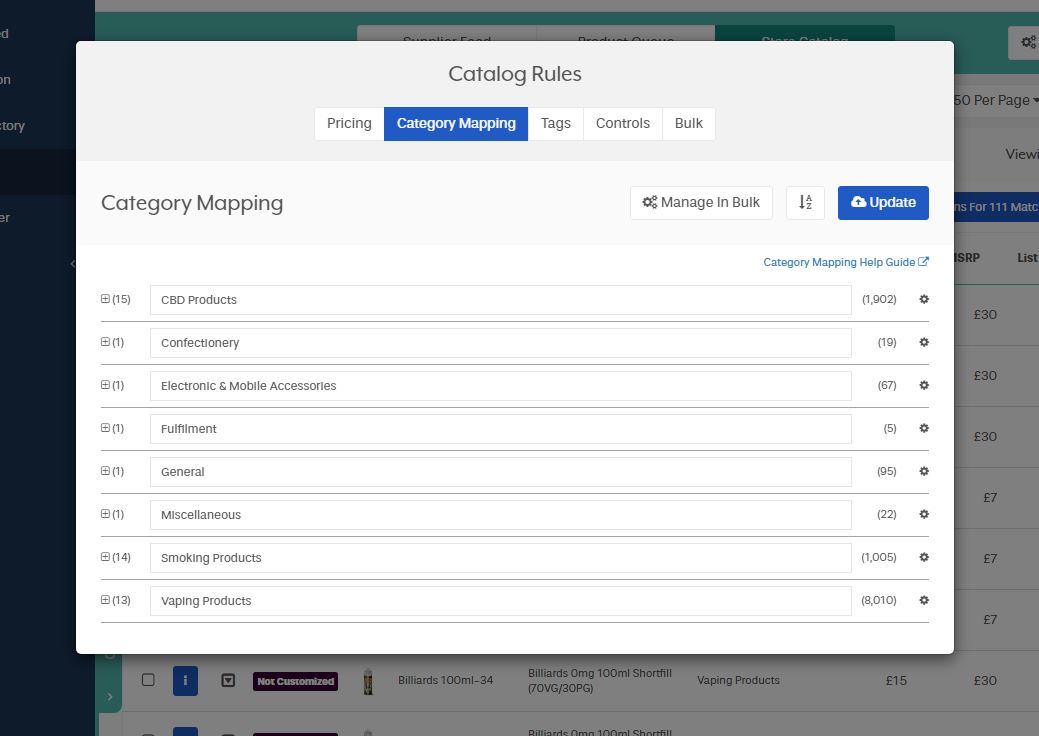Screen dimensions: 1039x736
Task: Open settings gear for CBD Products
Action: pyautogui.click(x=924, y=299)
